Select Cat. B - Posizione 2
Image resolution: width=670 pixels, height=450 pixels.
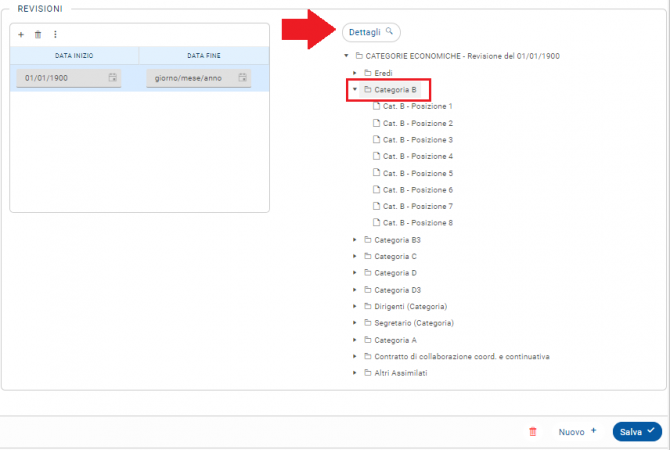click(418, 123)
